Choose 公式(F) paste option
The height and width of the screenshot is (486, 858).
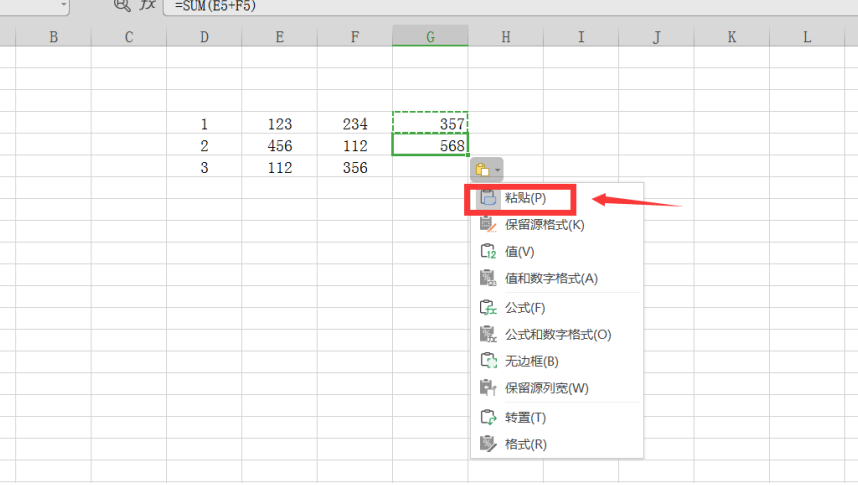click(557, 308)
